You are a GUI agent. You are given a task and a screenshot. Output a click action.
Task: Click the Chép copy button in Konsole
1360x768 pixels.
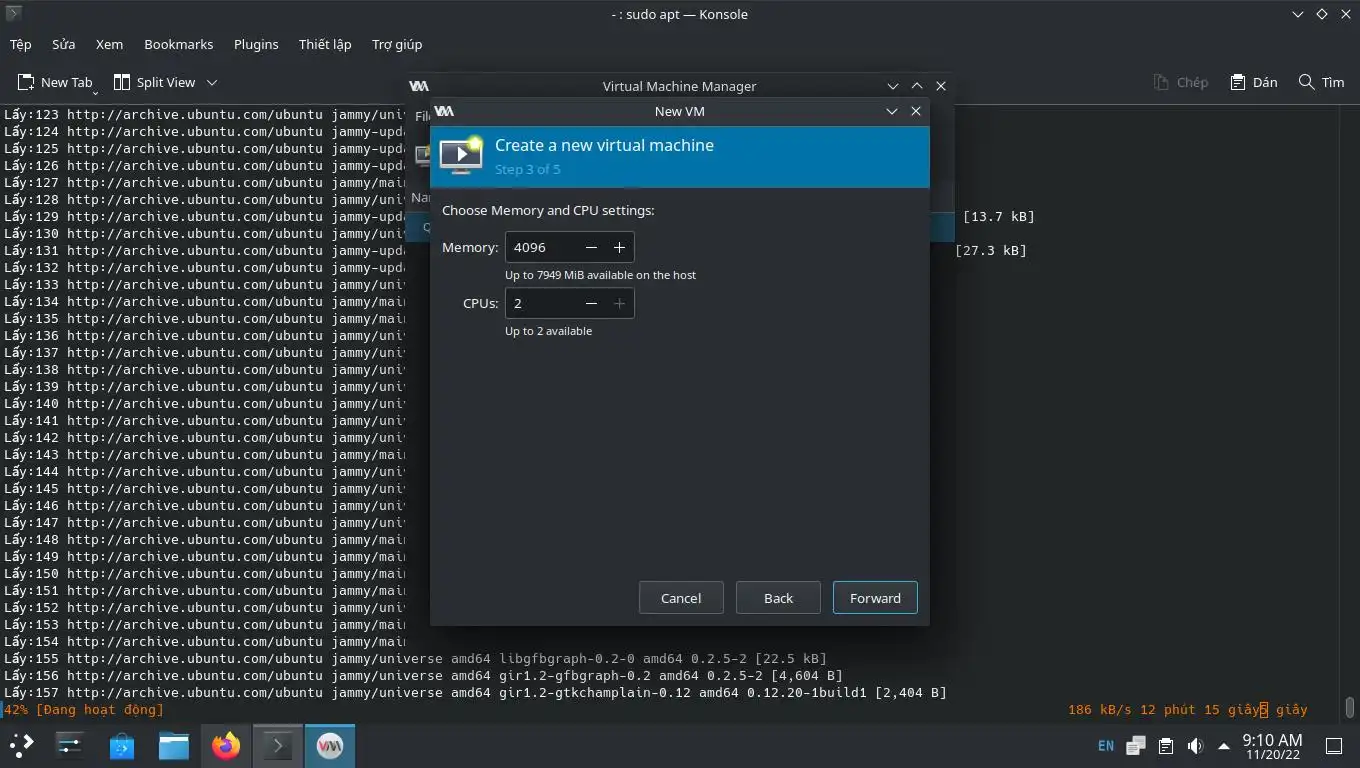coord(1181,82)
